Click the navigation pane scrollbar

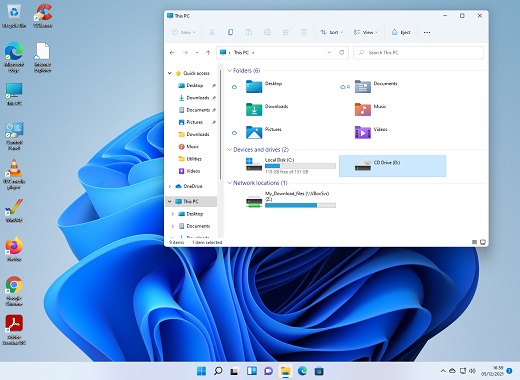coord(220,124)
